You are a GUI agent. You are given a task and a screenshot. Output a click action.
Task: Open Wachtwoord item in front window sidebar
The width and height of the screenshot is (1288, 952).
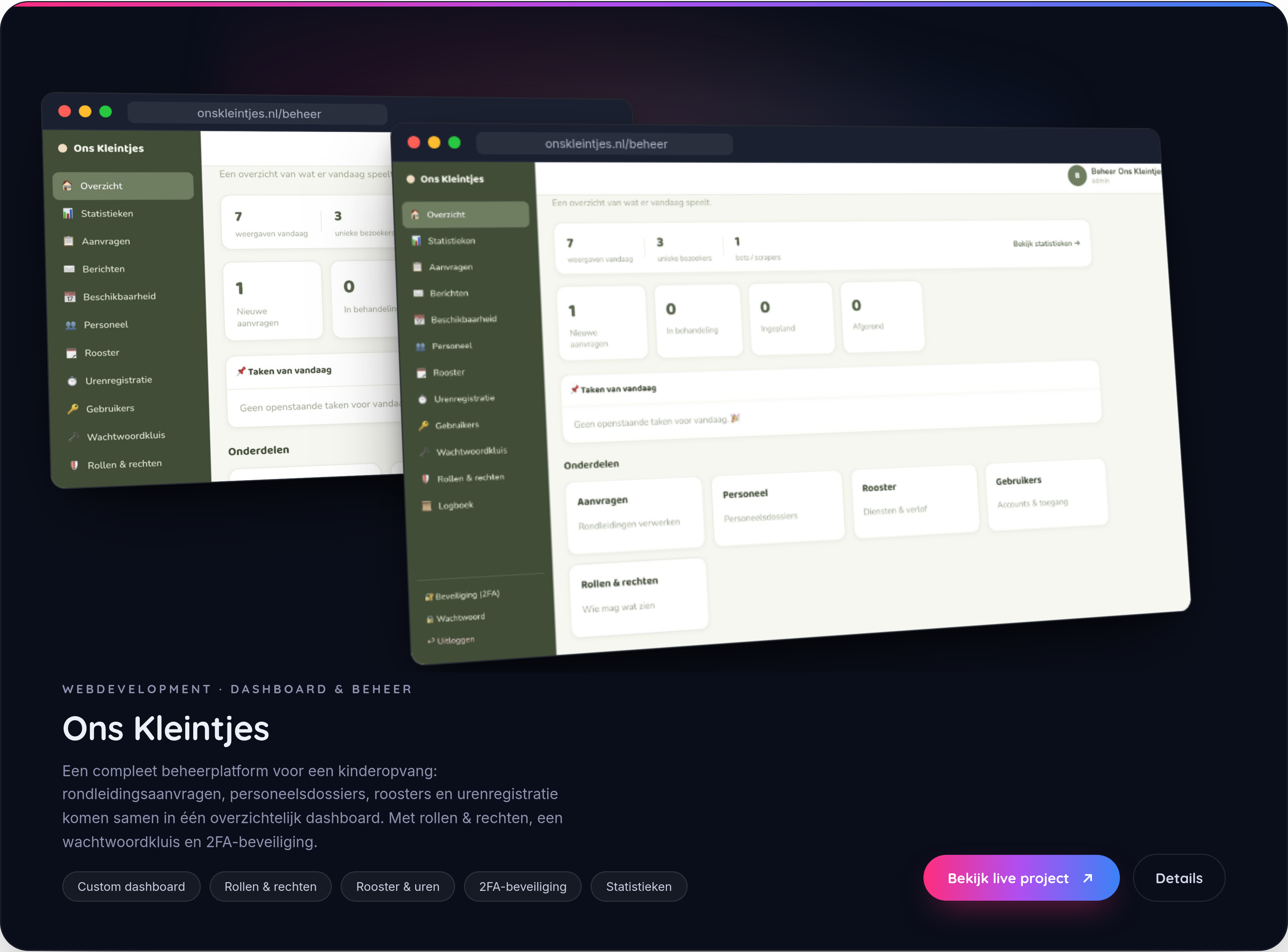click(x=456, y=618)
